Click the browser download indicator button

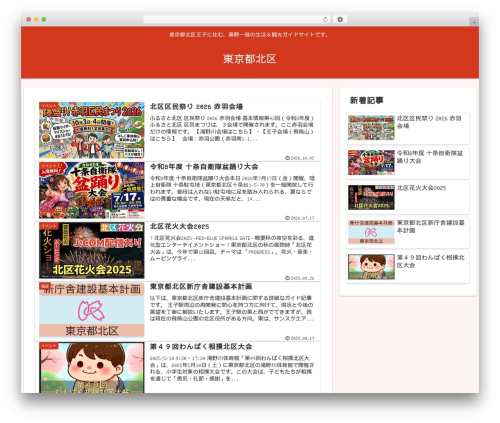click(340, 19)
